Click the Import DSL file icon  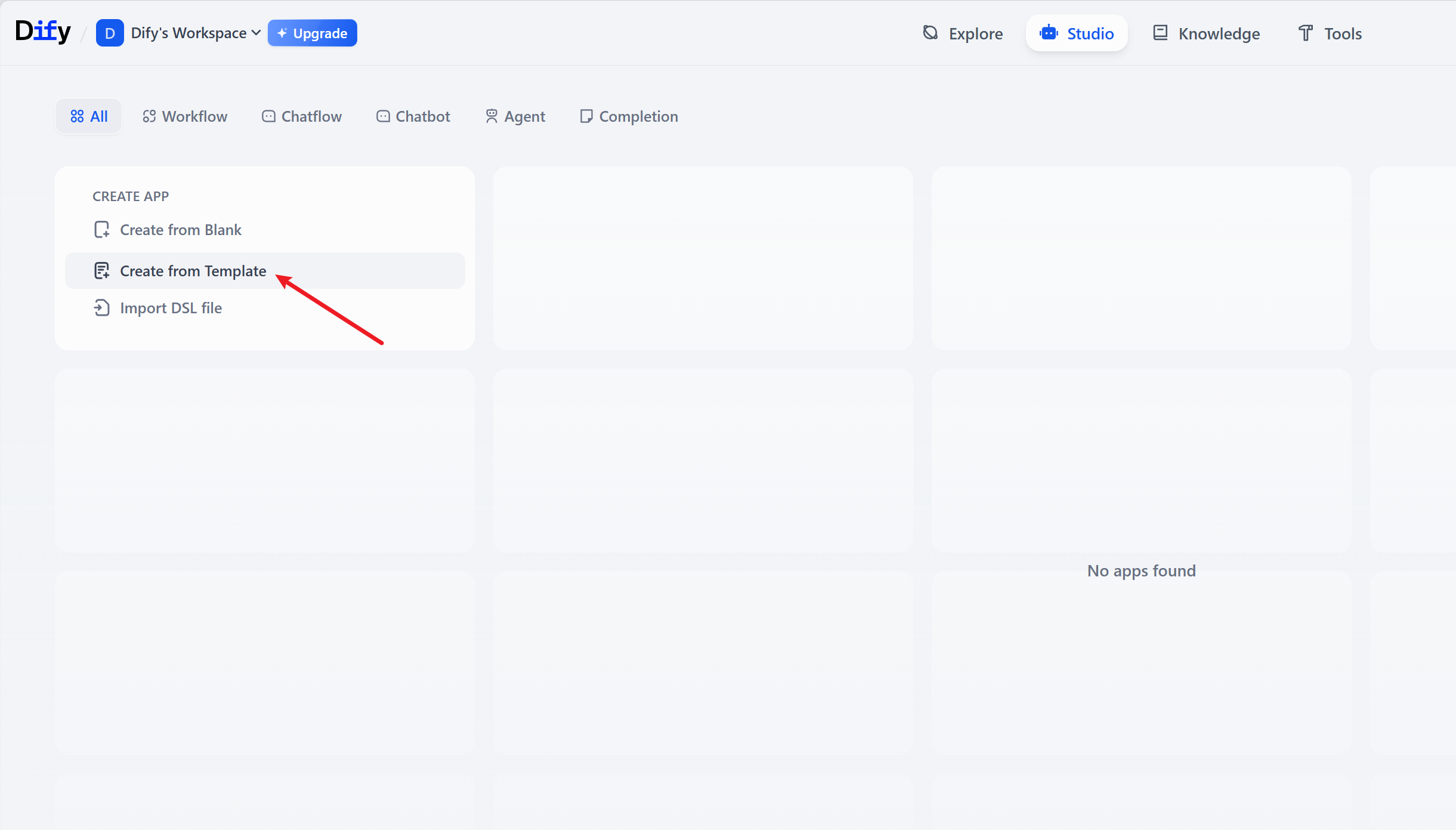[101, 307]
